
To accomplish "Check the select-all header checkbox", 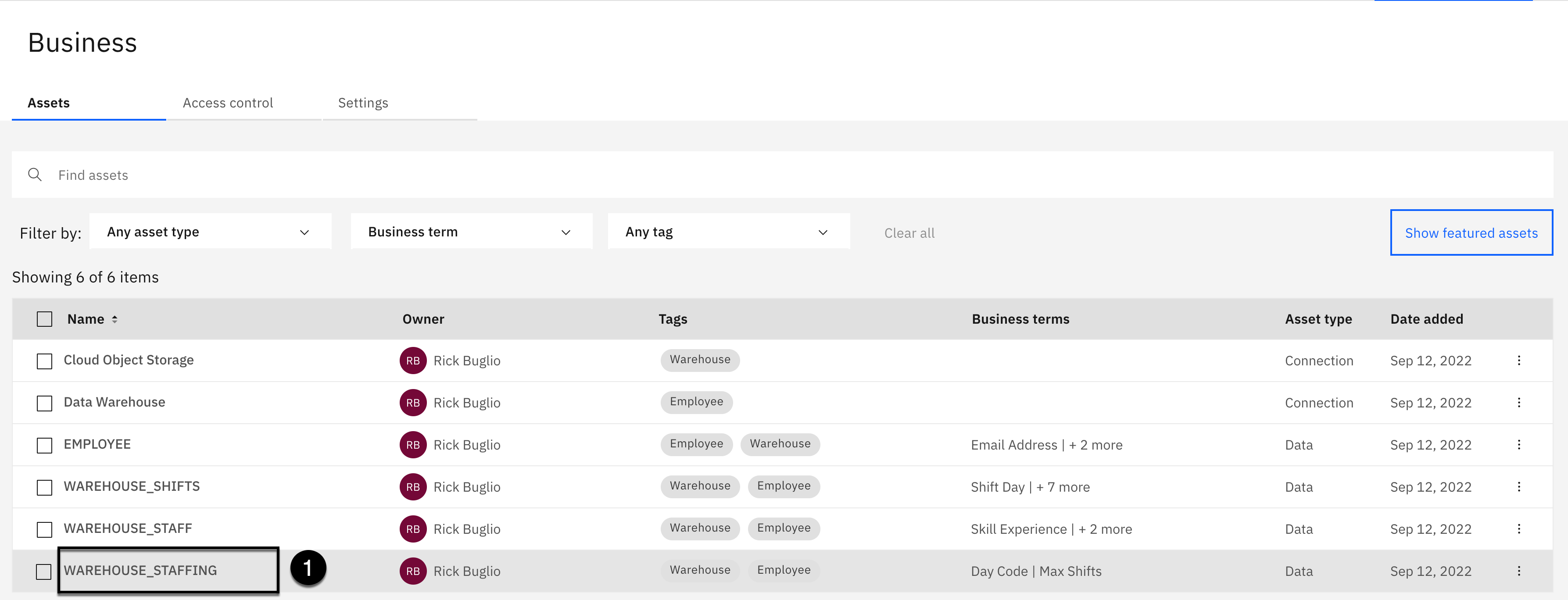I will [44, 319].
